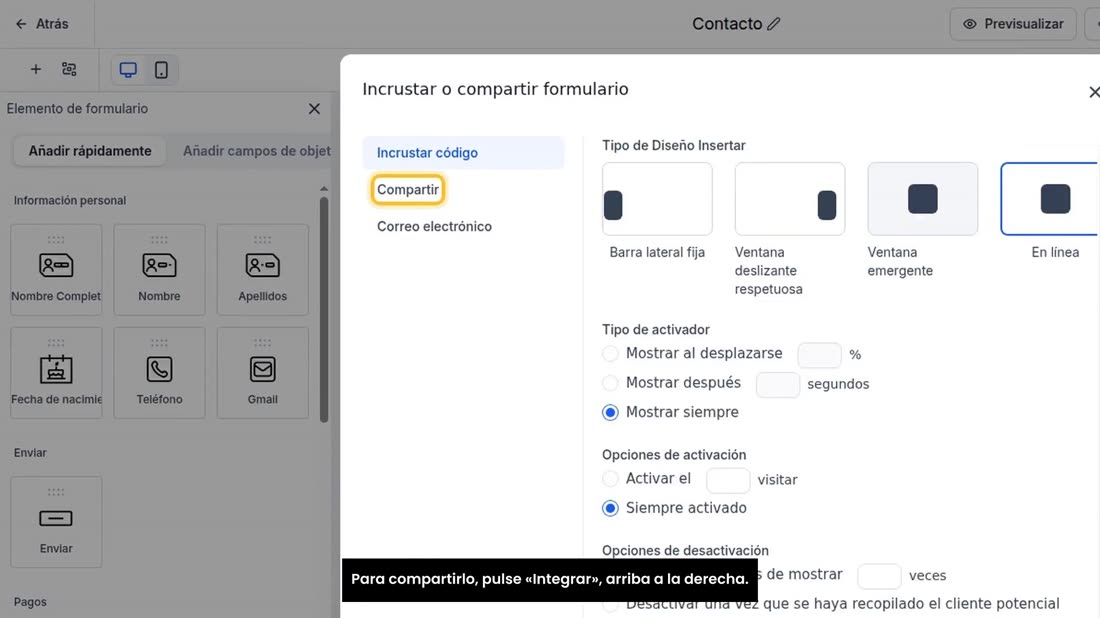Viewport: 1100px width, 618px height.
Task: Focus the visit number input
Action: click(x=728, y=480)
